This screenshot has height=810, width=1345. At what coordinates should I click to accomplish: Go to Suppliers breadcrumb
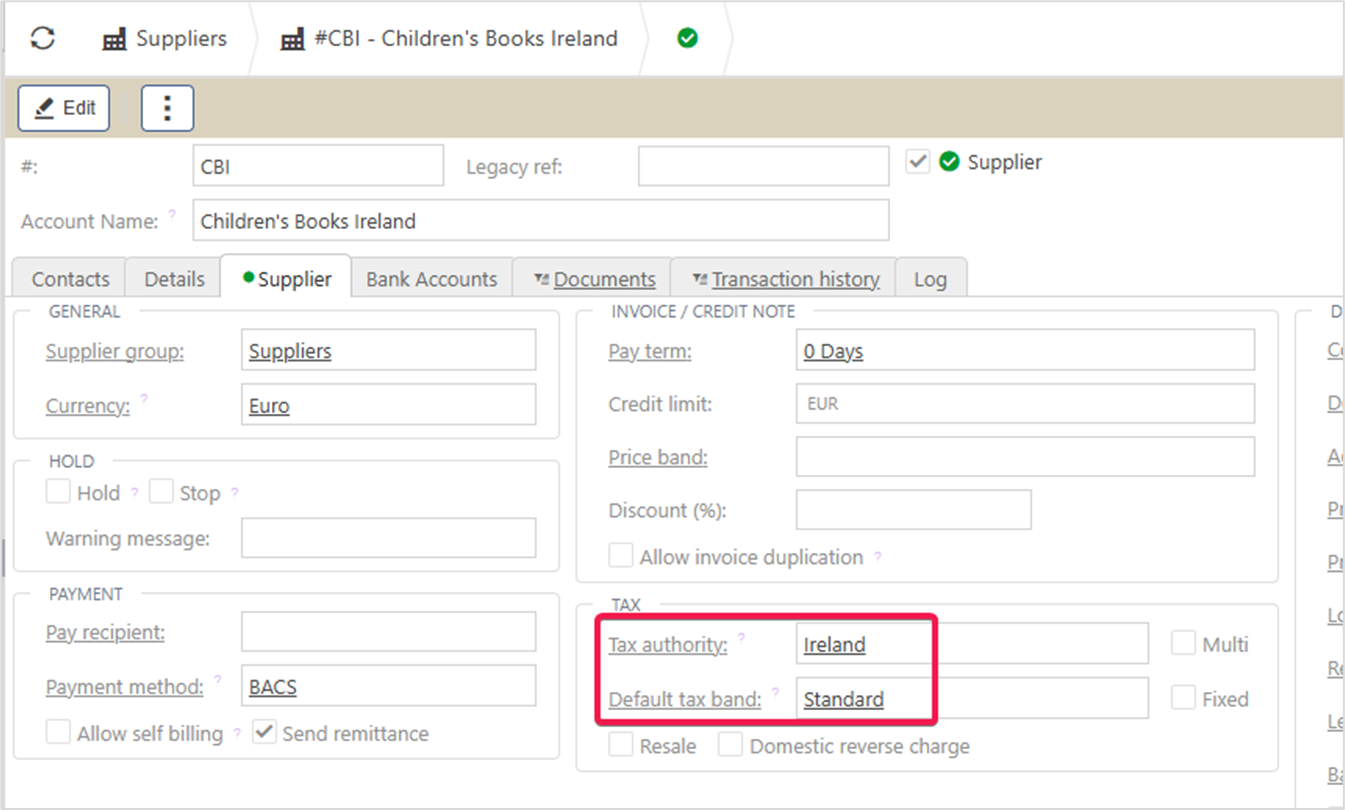(181, 39)
